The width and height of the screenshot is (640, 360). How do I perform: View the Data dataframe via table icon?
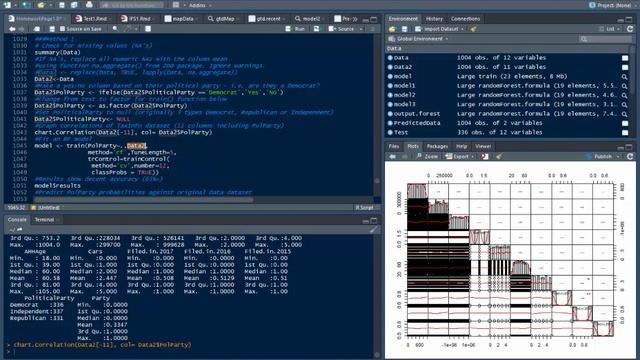click(625, 58)
